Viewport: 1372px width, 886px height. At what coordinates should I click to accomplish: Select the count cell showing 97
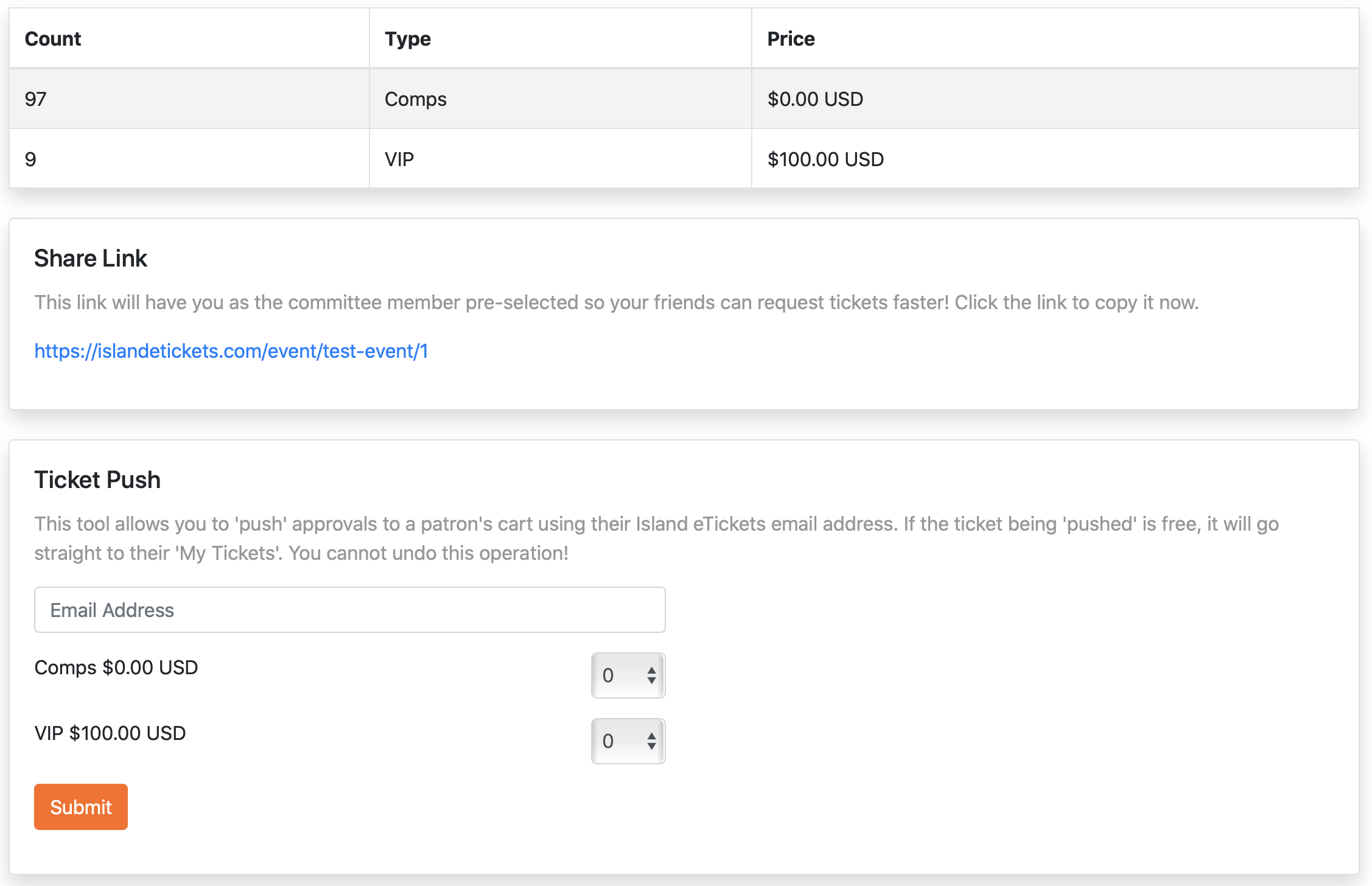tap(36, 99)
